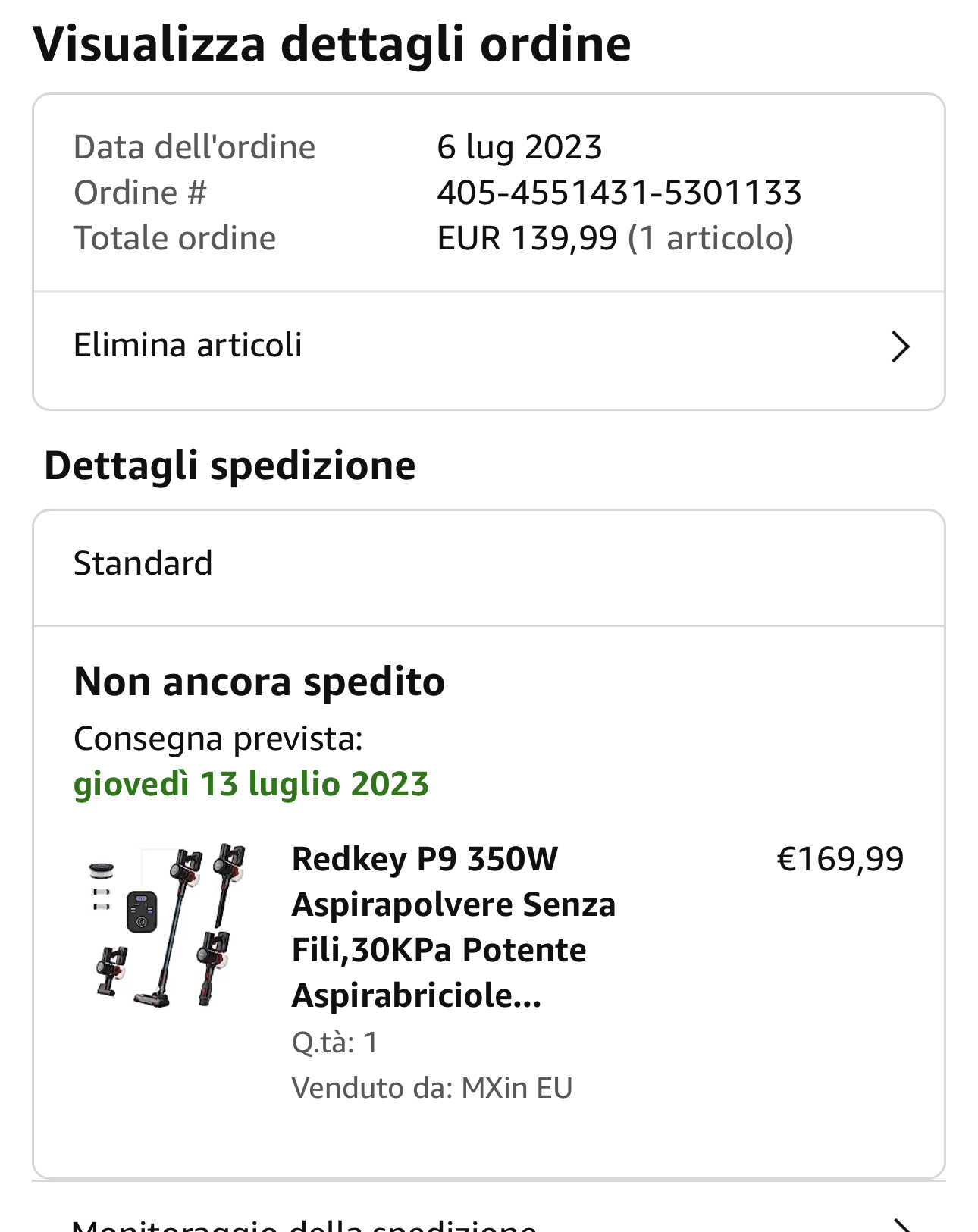Click the Totale ordine label
Viewport: 978px width, 1232px height.
click(174, 238)
